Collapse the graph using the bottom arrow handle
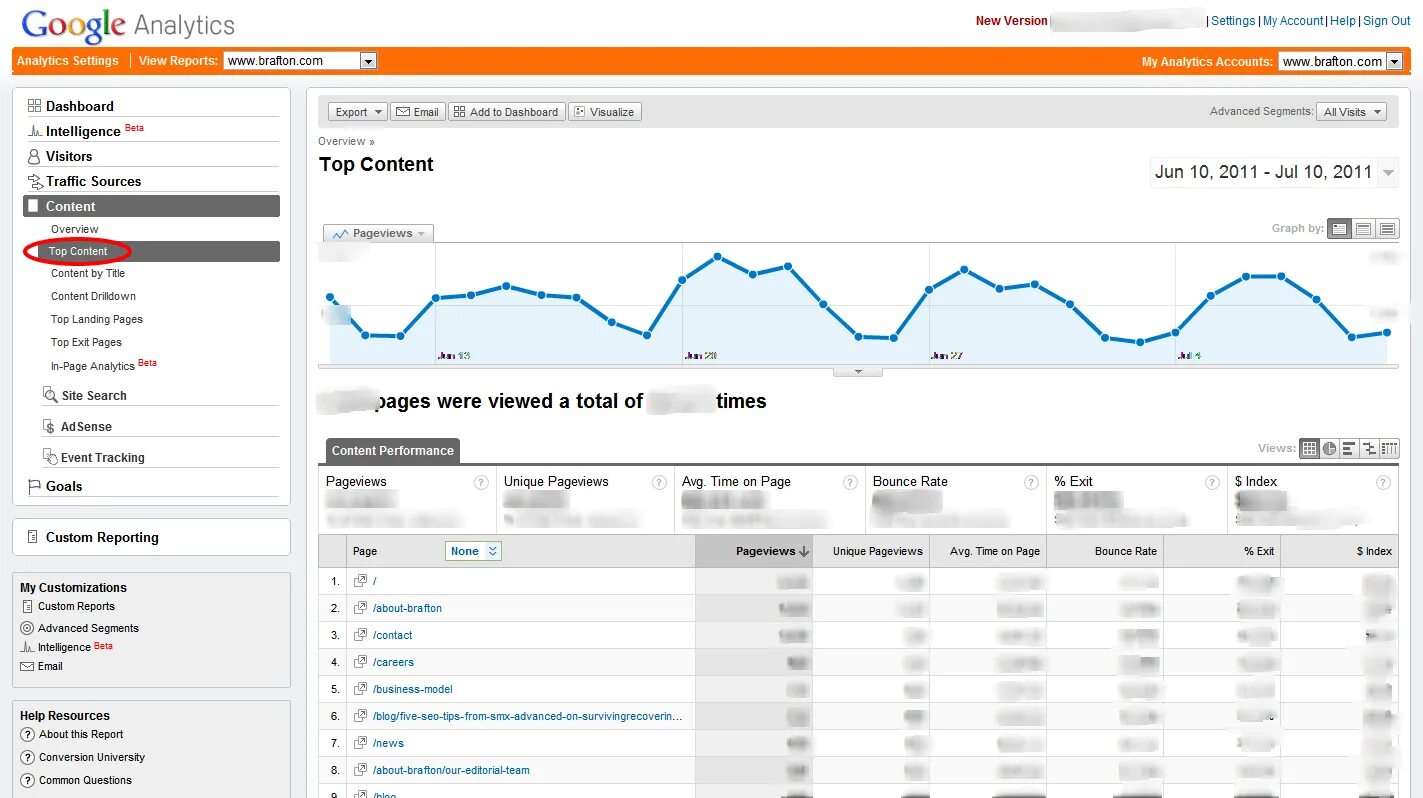1423x798 pixels. click(858, 371)
